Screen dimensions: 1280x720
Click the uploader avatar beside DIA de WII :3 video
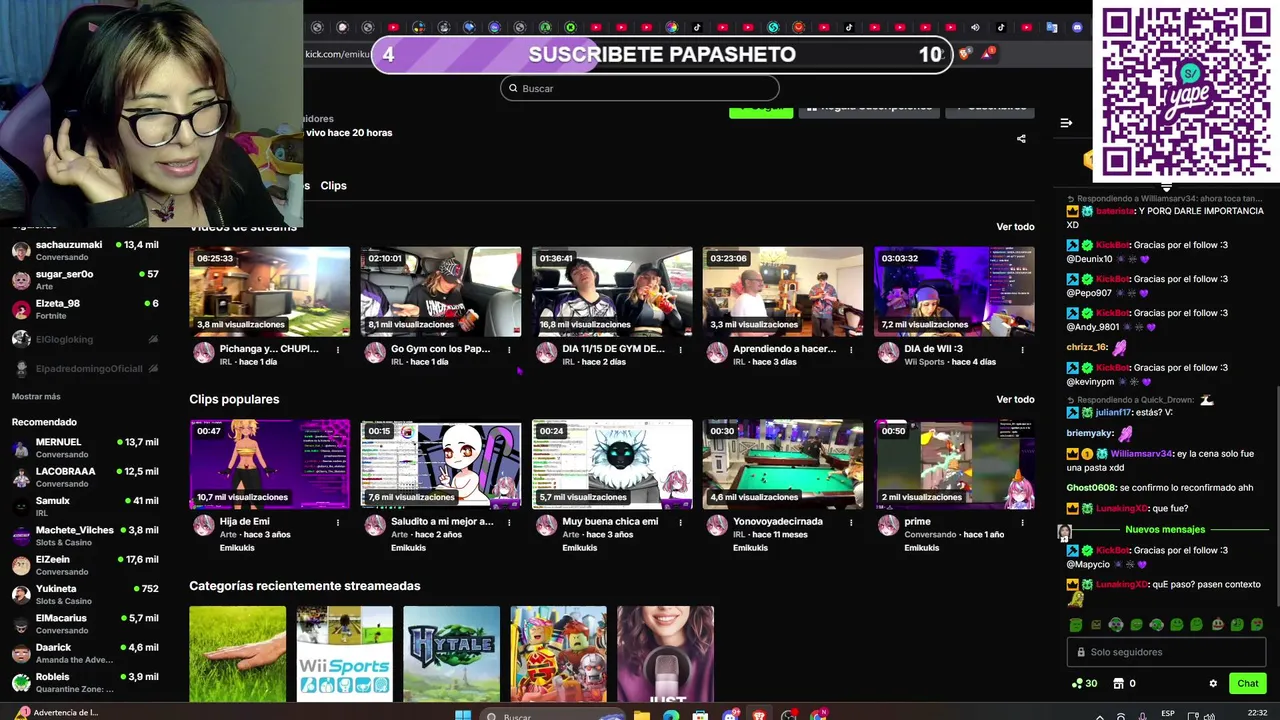click(888, 353)
